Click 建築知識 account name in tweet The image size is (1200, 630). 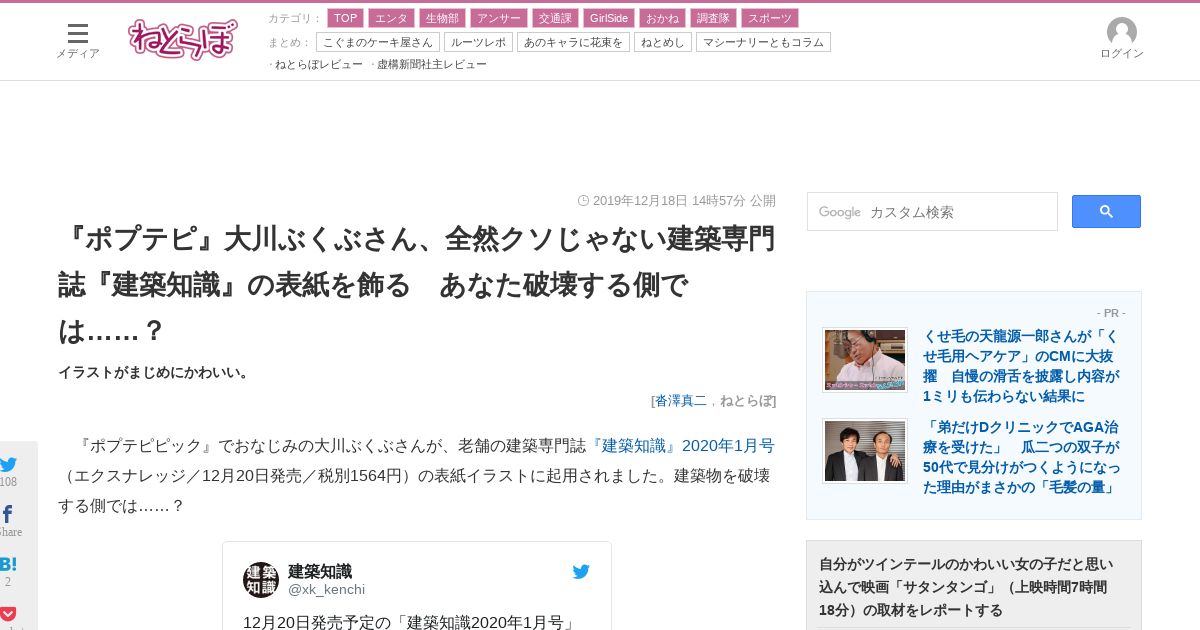(320, 571)
